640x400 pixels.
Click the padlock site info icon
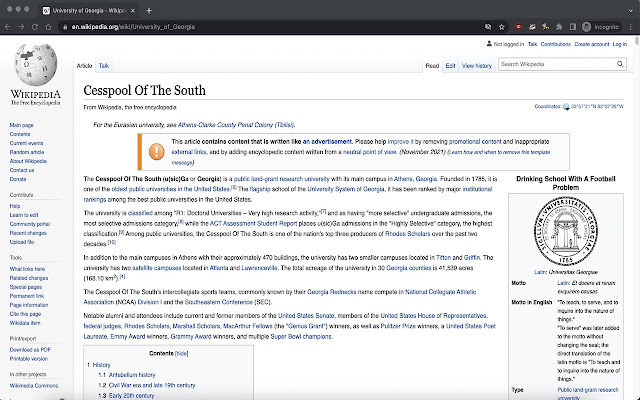click(64, 27)
